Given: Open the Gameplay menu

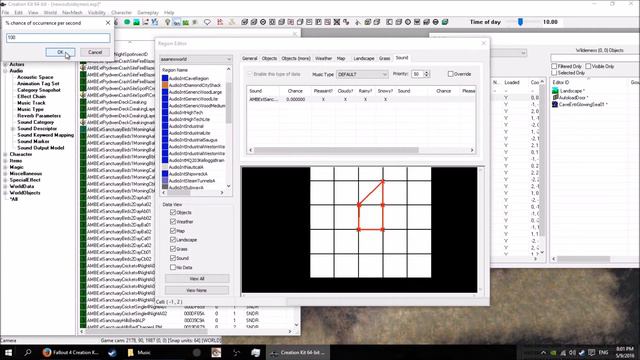Looking at the screenshot, I should point(148,13).
